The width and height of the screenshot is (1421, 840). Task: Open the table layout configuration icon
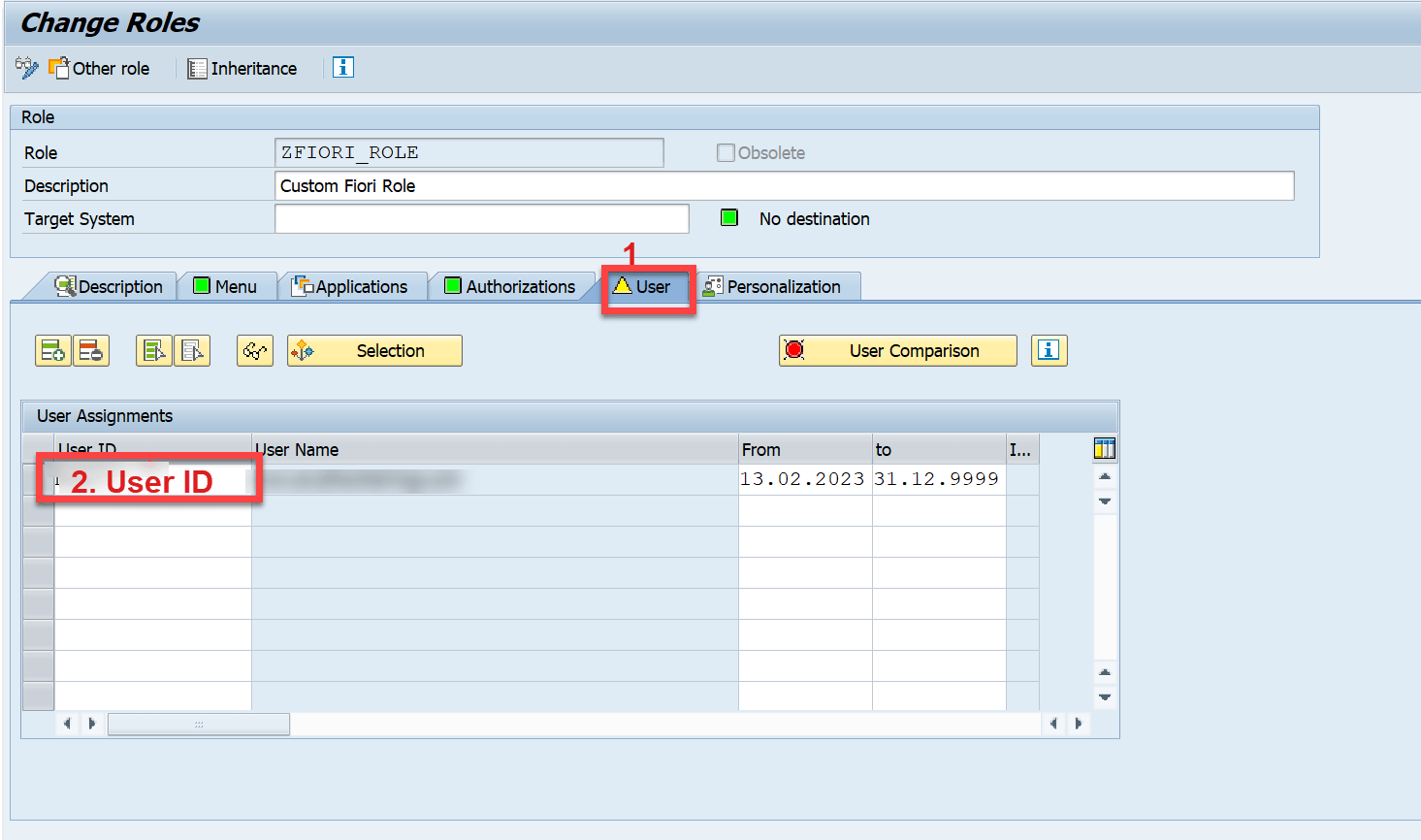[x=1104, y=447]
